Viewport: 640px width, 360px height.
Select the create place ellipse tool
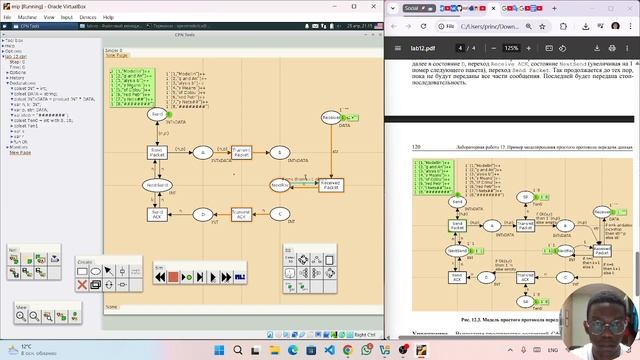point(96,271)
